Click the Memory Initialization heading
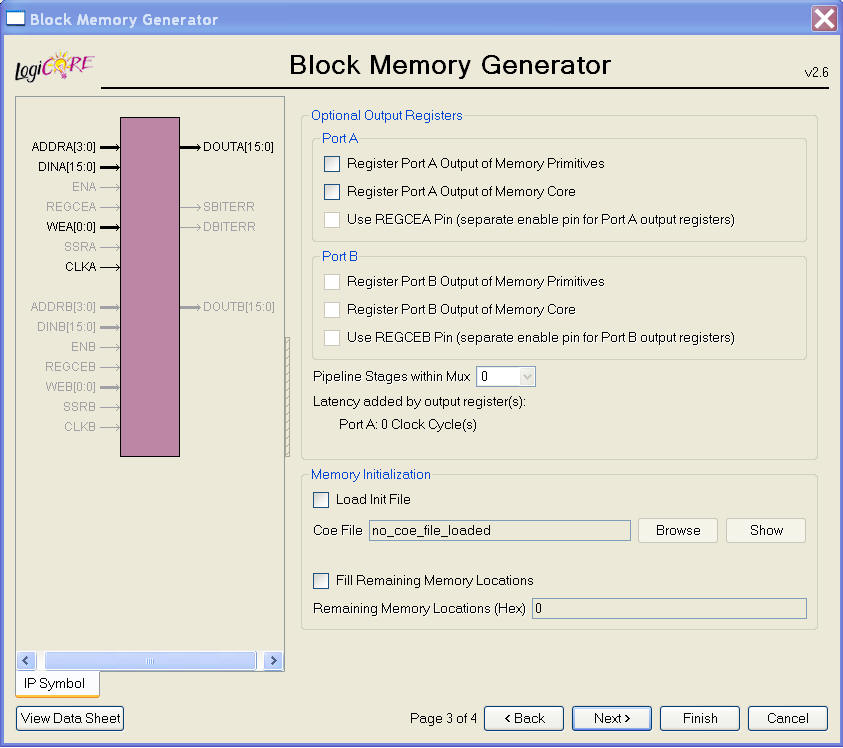The height and width of the screenshot is (748, 843). [371, 474]
